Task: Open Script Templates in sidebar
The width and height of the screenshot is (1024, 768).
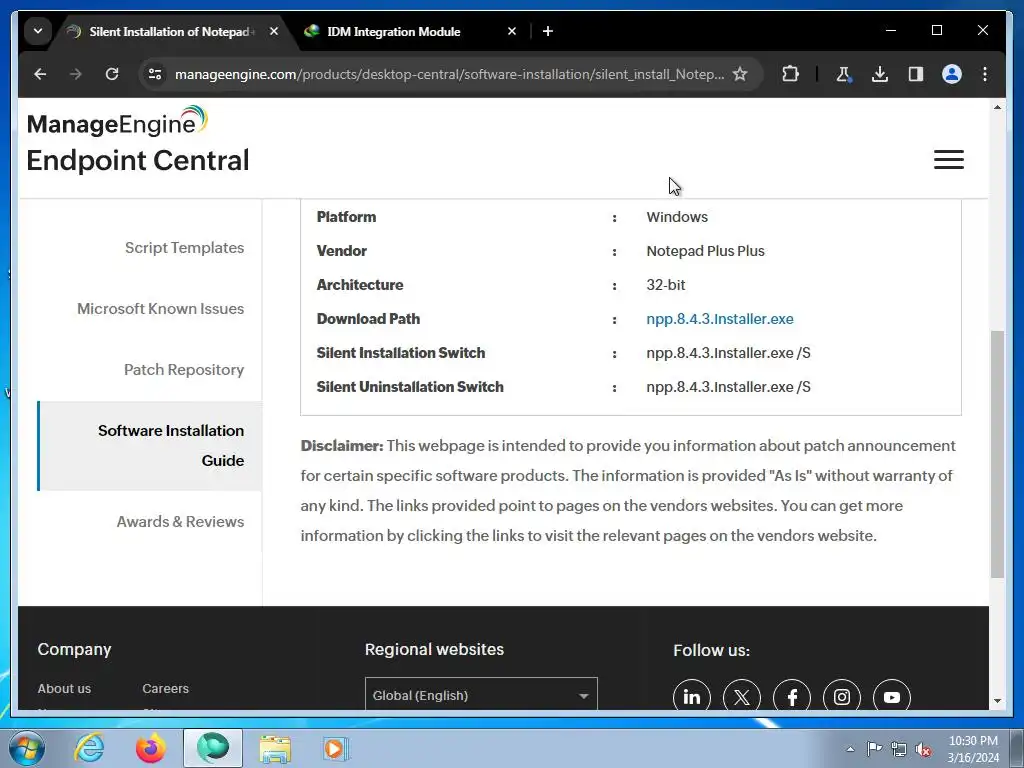Action: tap(184, 248)
